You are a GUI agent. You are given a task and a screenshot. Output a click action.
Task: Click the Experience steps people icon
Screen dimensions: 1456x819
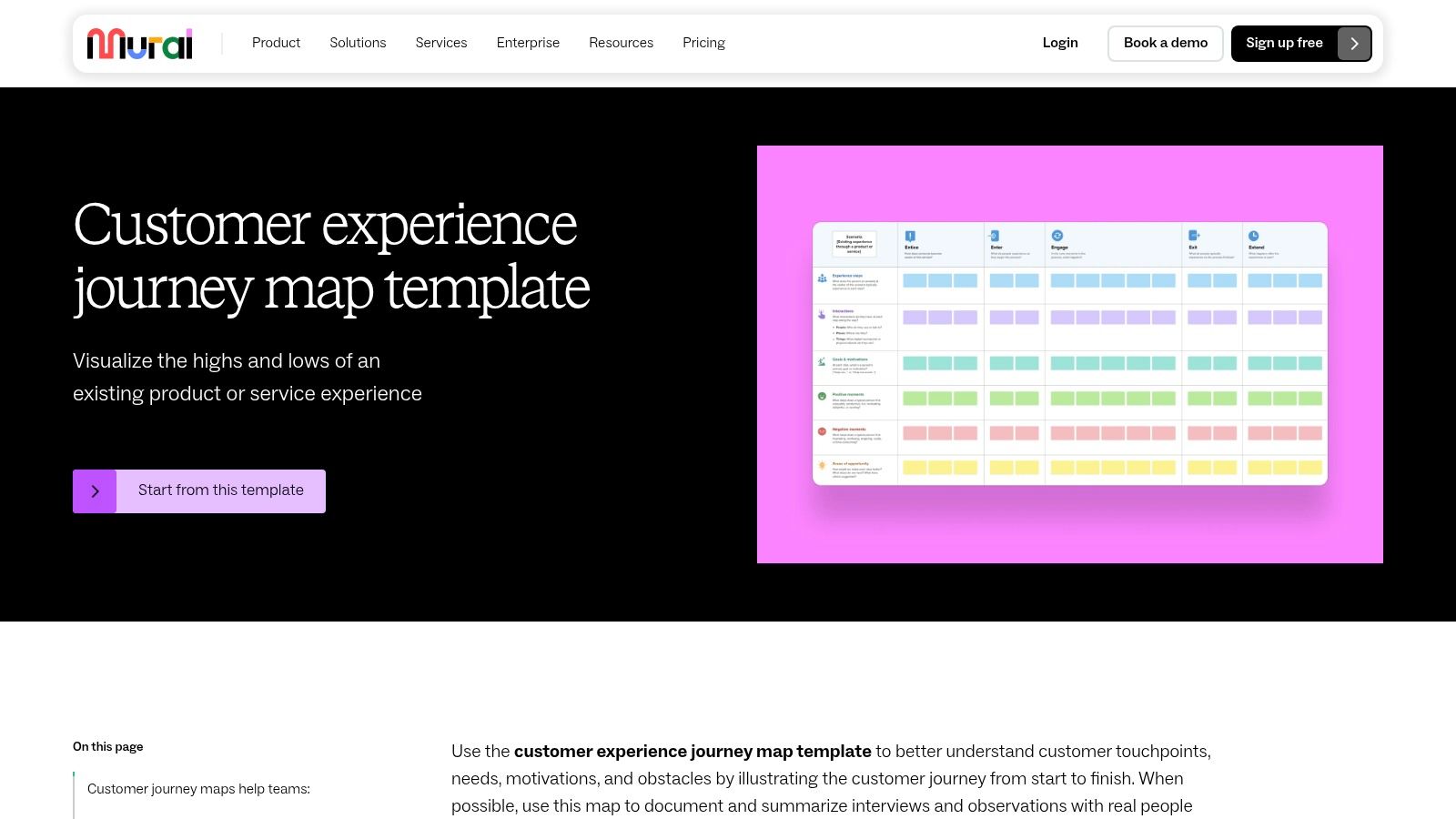(x=821, y=278)
